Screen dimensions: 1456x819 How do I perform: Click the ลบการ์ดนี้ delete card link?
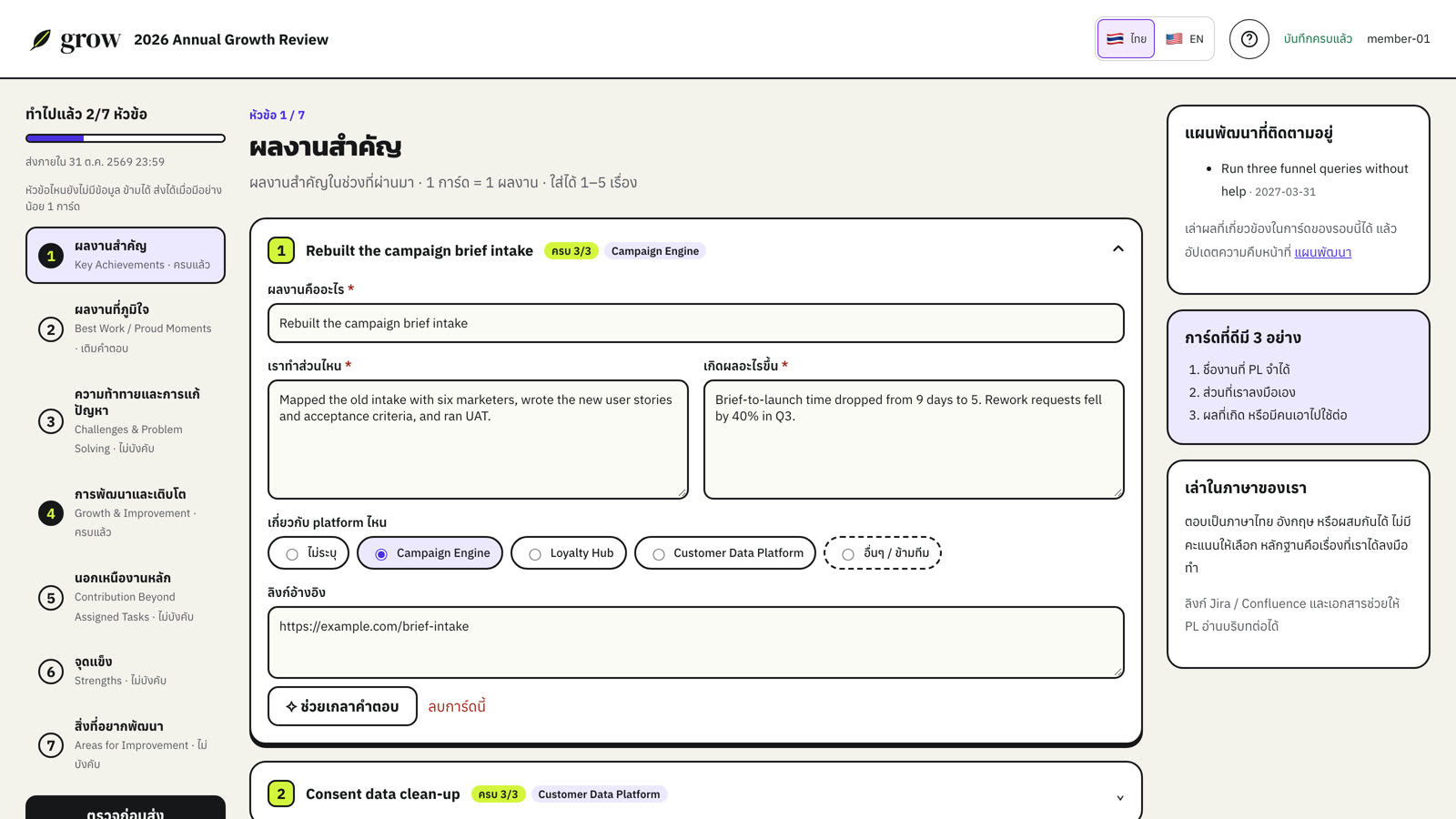pos(457,706)
